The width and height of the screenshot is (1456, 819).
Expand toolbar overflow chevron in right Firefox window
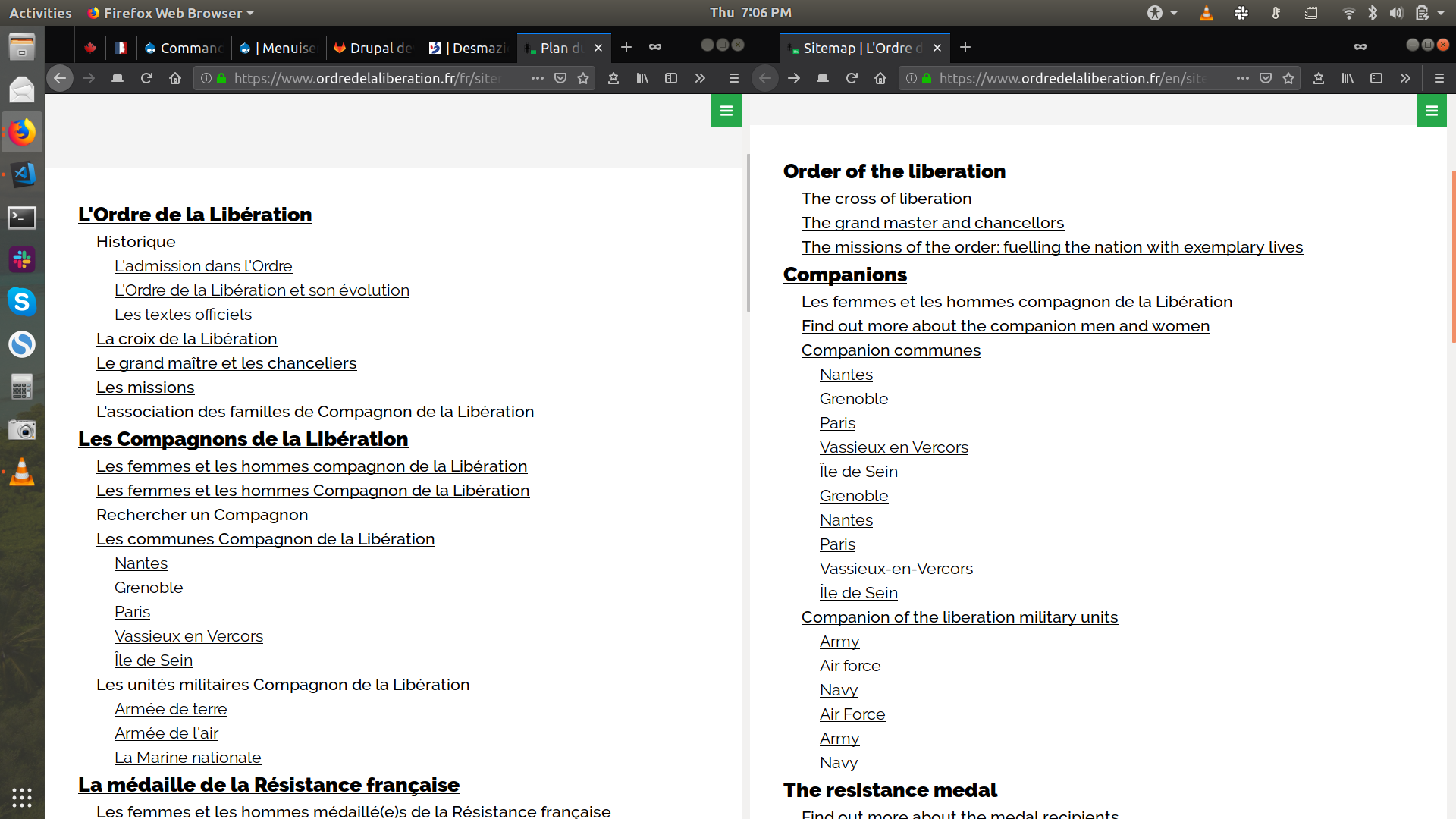tap(1405, 78)
